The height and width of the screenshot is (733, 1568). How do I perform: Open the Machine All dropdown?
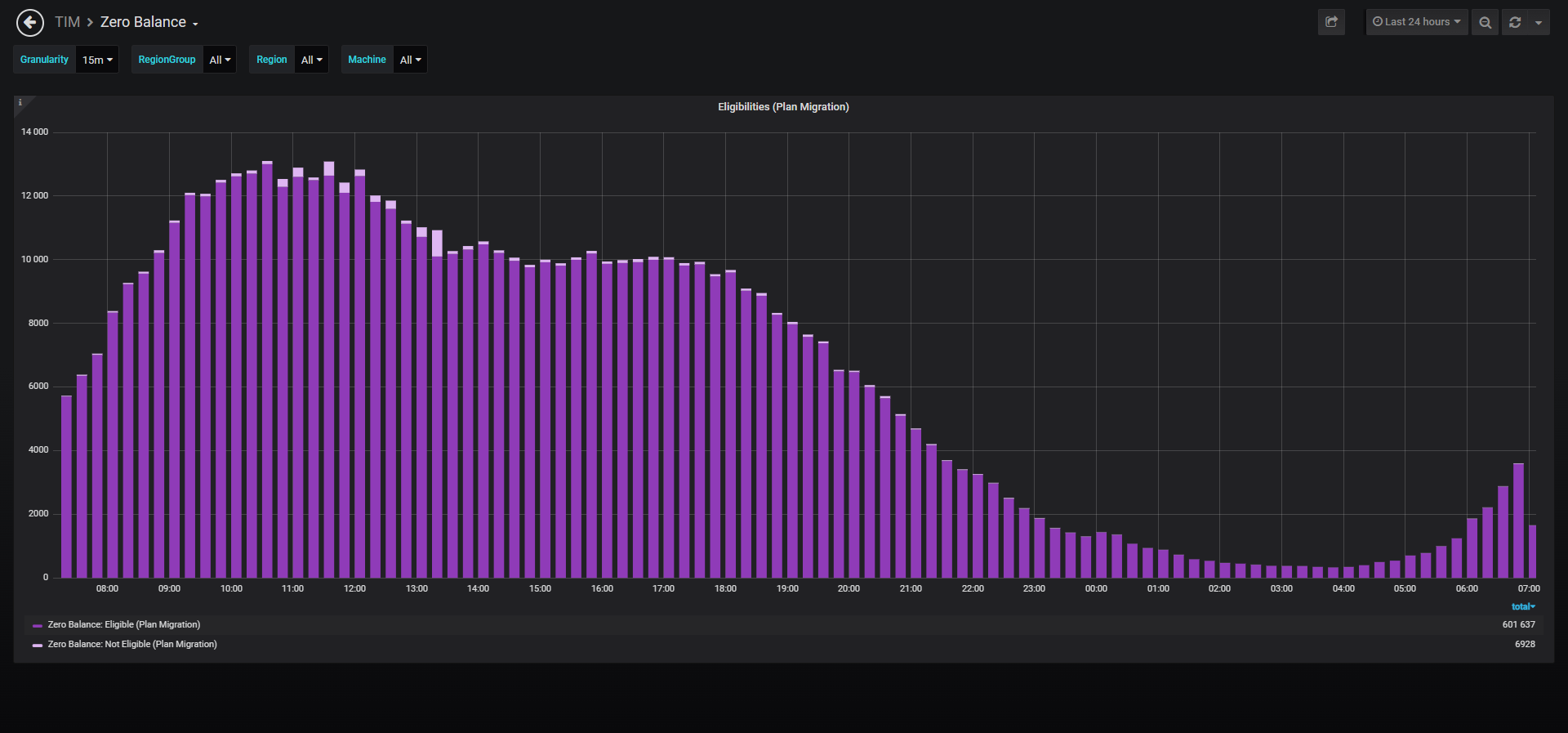(x=410, y=60)
